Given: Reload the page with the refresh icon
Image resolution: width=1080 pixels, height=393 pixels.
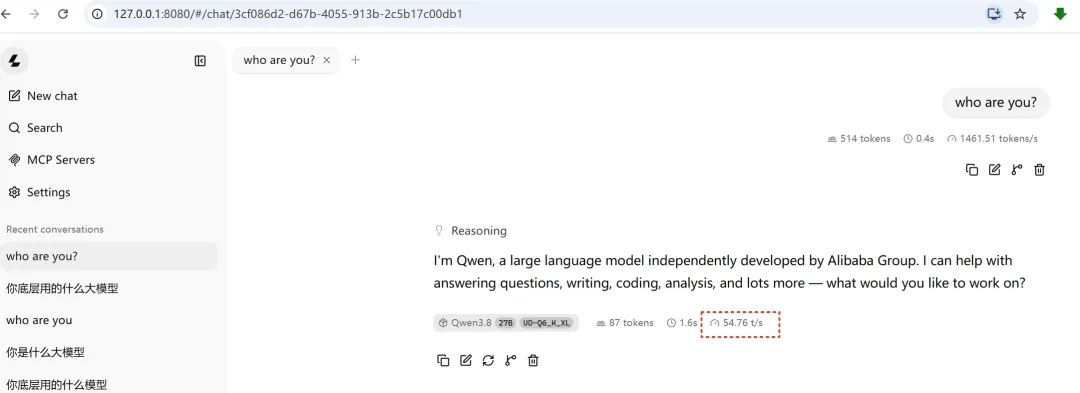Looking at the screenshot, I should pos(63,14).
